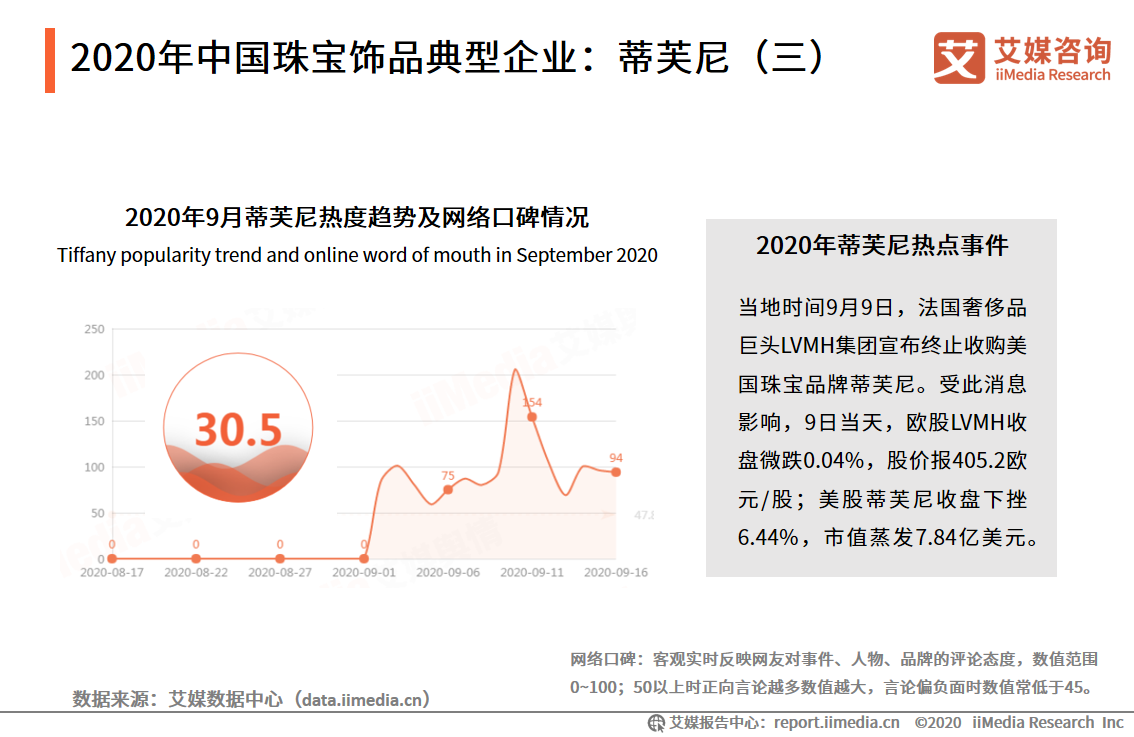Screen dimensions: 1134x737
Task: Click the globe icon beside report.iimedia.cn
Action: coord(656,723)
